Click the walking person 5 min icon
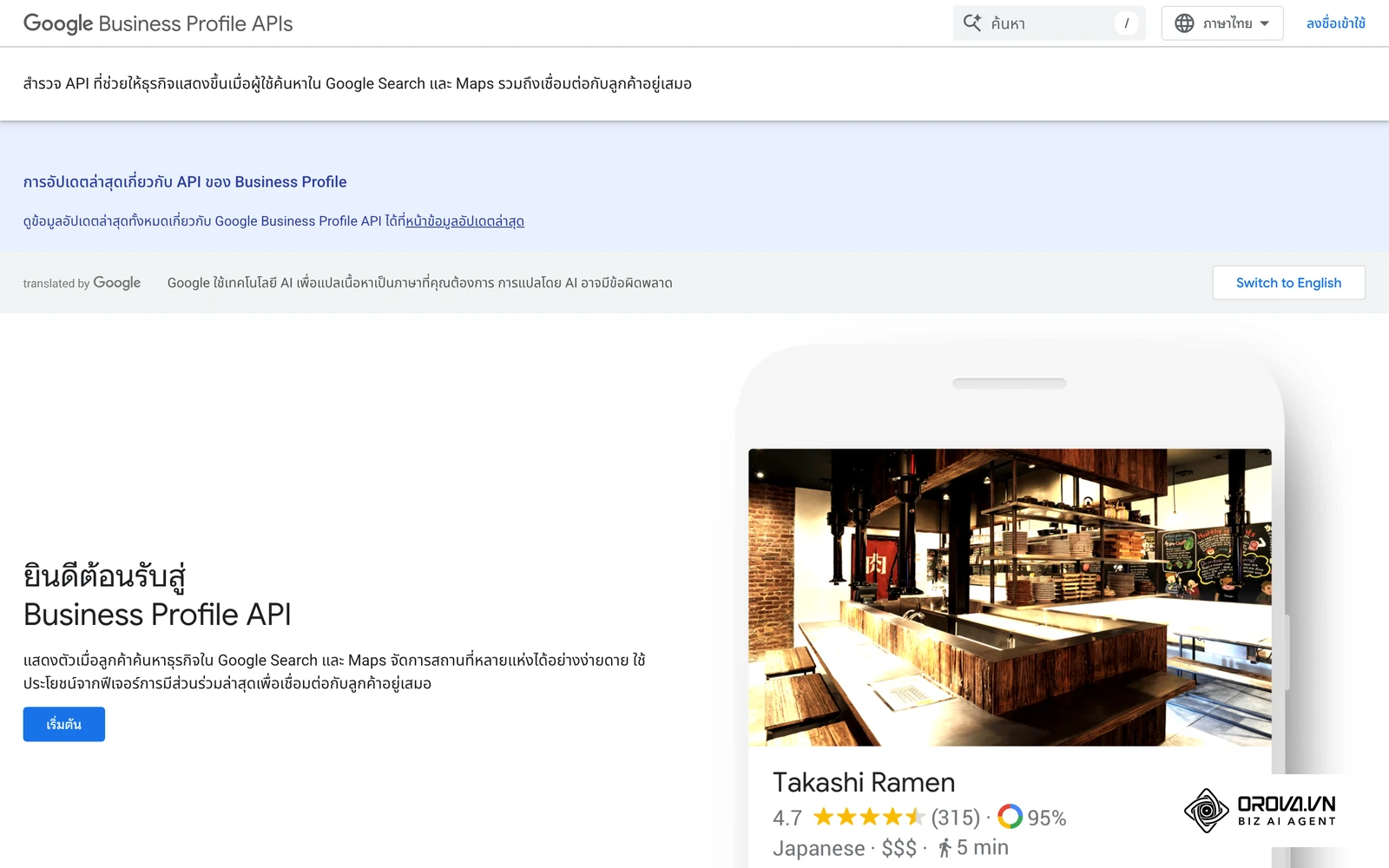 (945, 848)
